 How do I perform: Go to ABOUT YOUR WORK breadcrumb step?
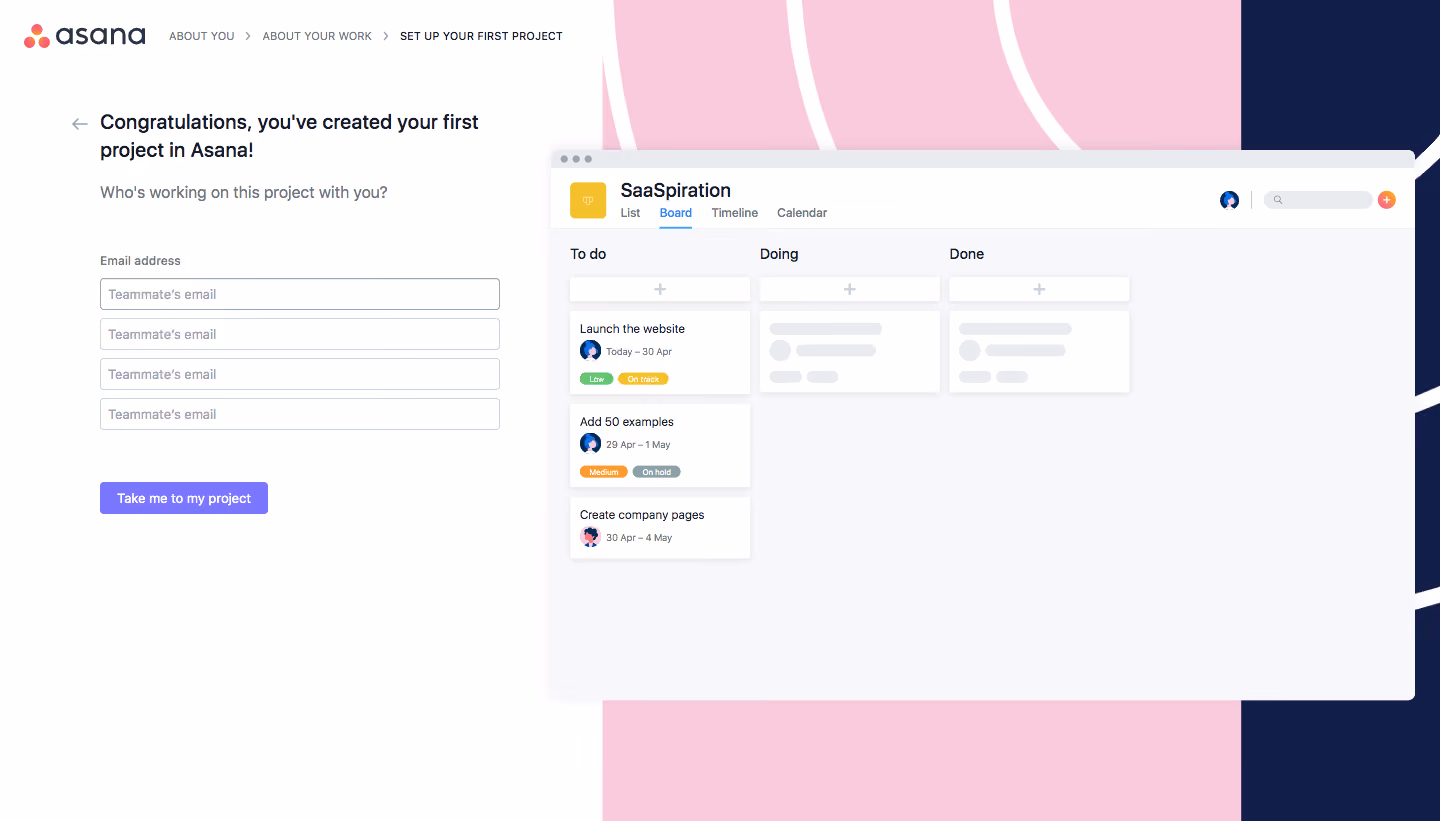click(x=317, y=36)
